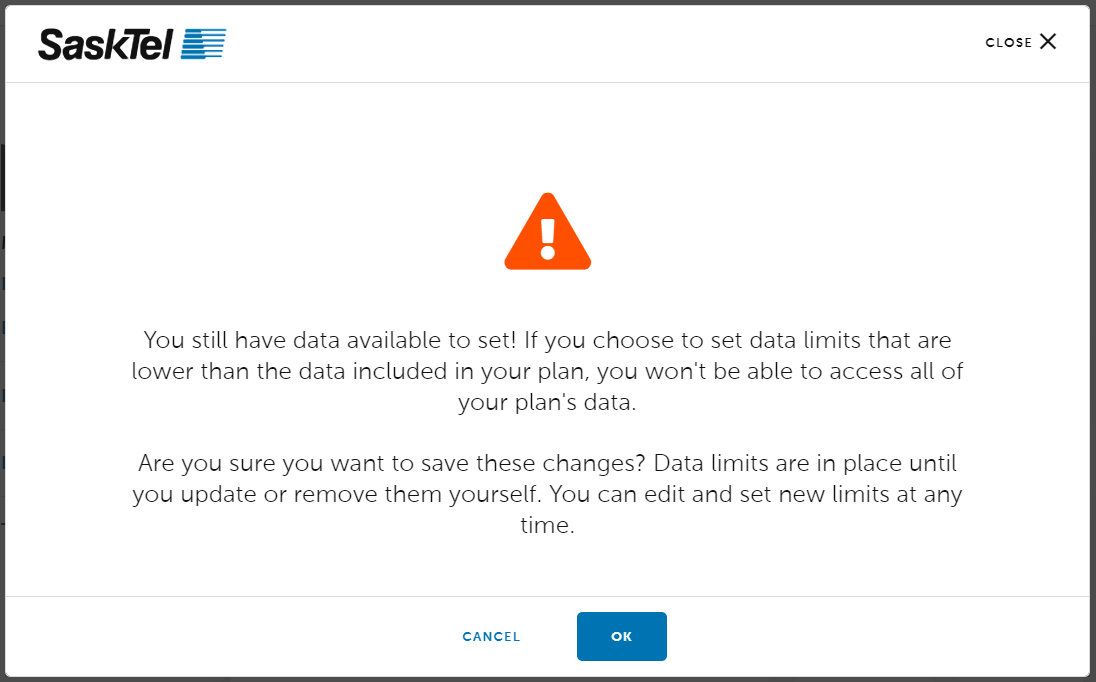The height and width of the screenshot is (682, 1096).
Task: Choose CANCEL below the warning text
Action: (x=491, y=636)
